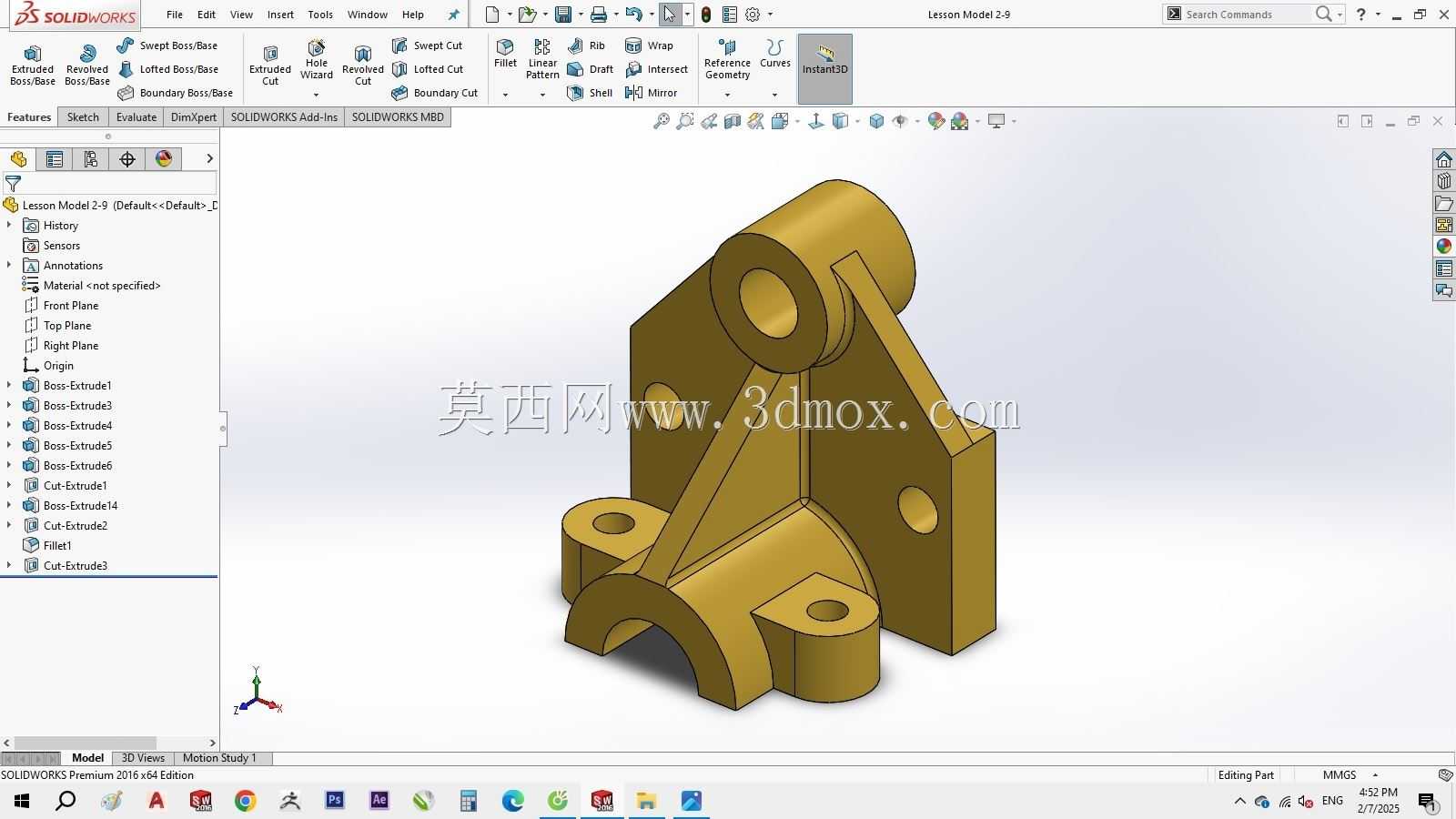The width and height of the screenshot is (1456, 819).
Task: Select the Shell tool
Action: (x=590, y=93)
